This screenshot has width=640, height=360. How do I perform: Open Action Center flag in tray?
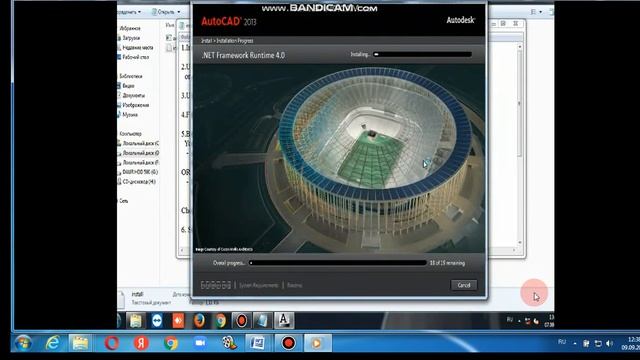[x=586, y=344]
